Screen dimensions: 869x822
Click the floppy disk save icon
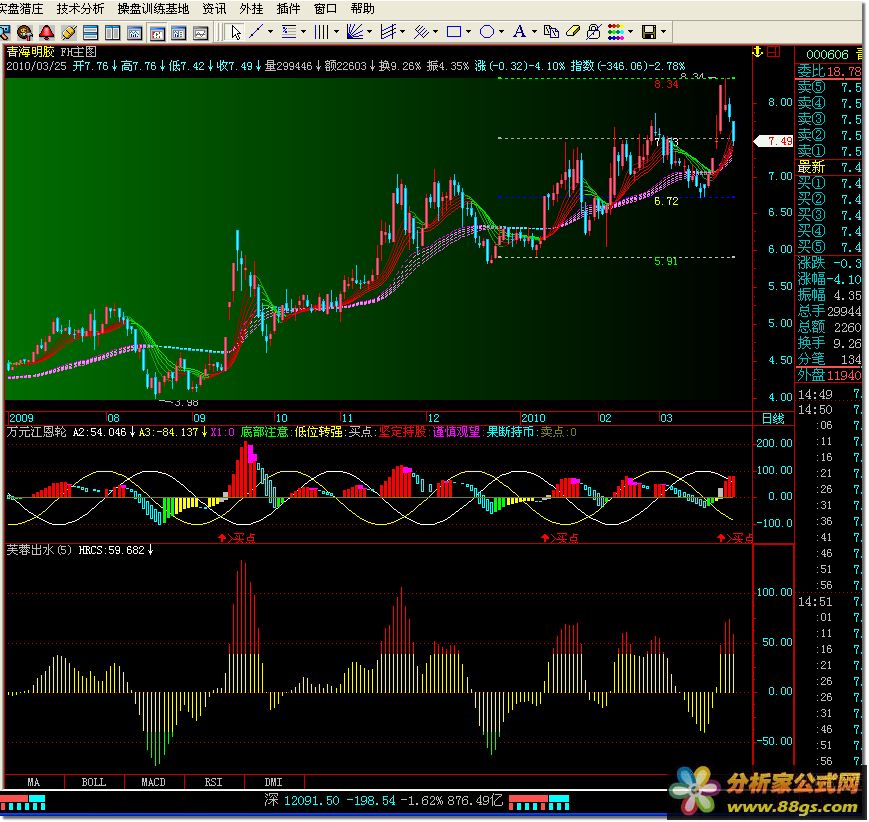(648, 32)
